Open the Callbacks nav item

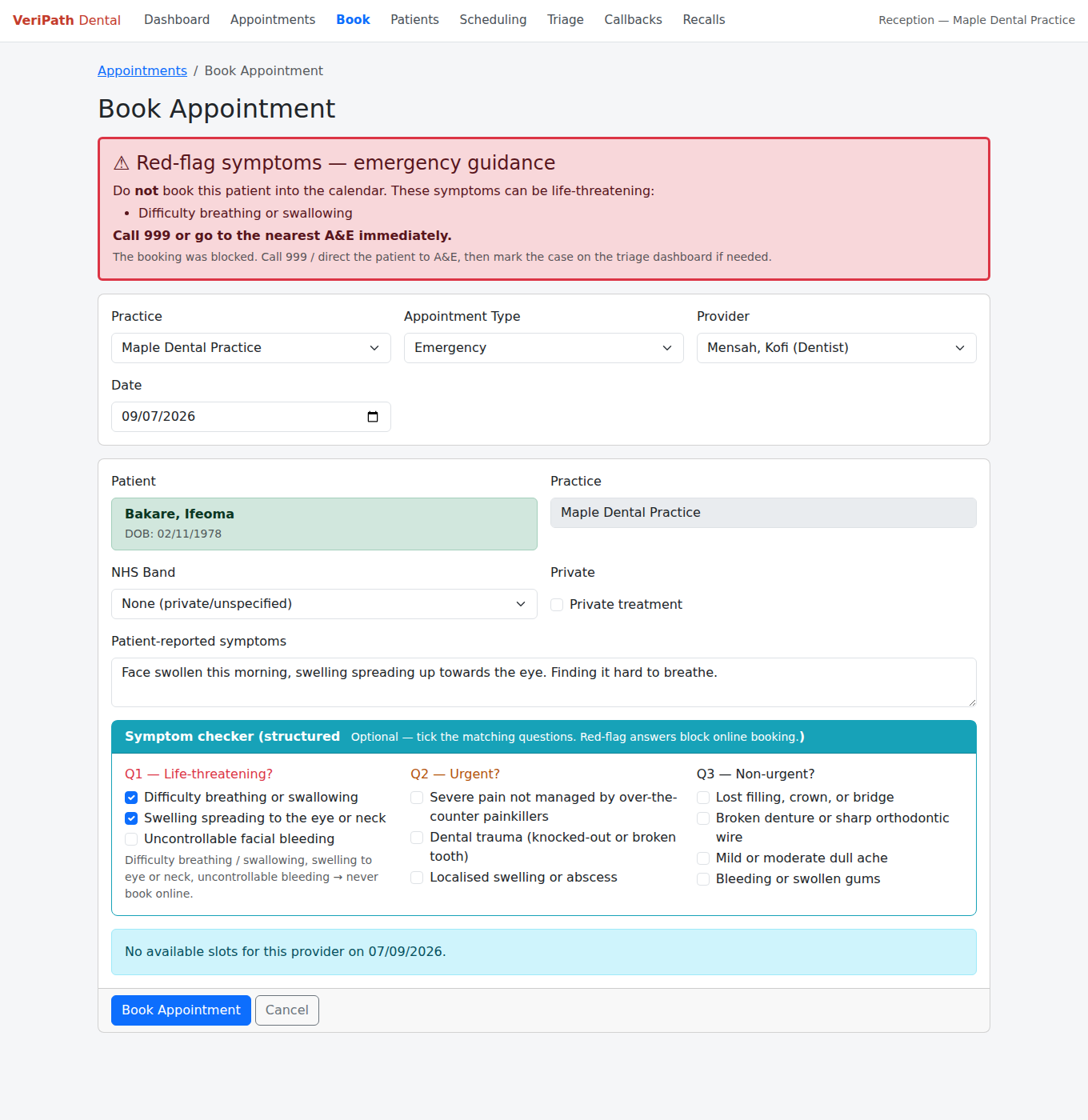[633, 20]
